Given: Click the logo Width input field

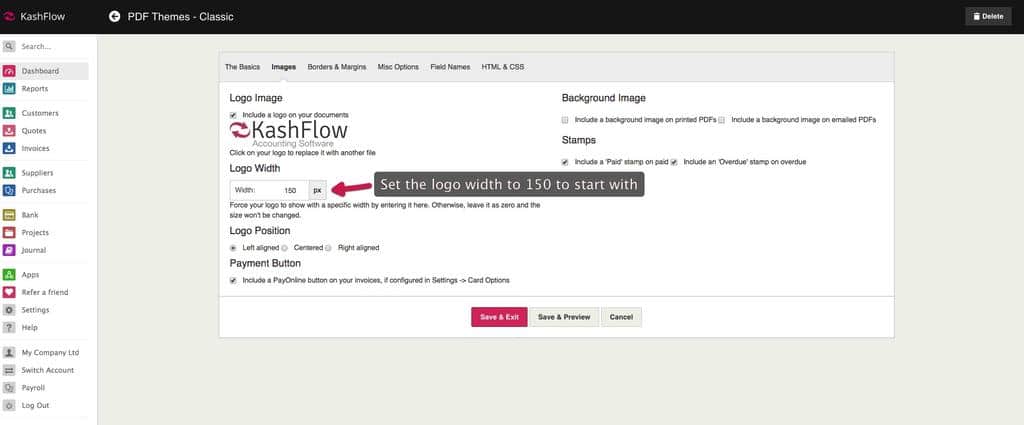Looking at the screenshot, I should coord(284,190).
